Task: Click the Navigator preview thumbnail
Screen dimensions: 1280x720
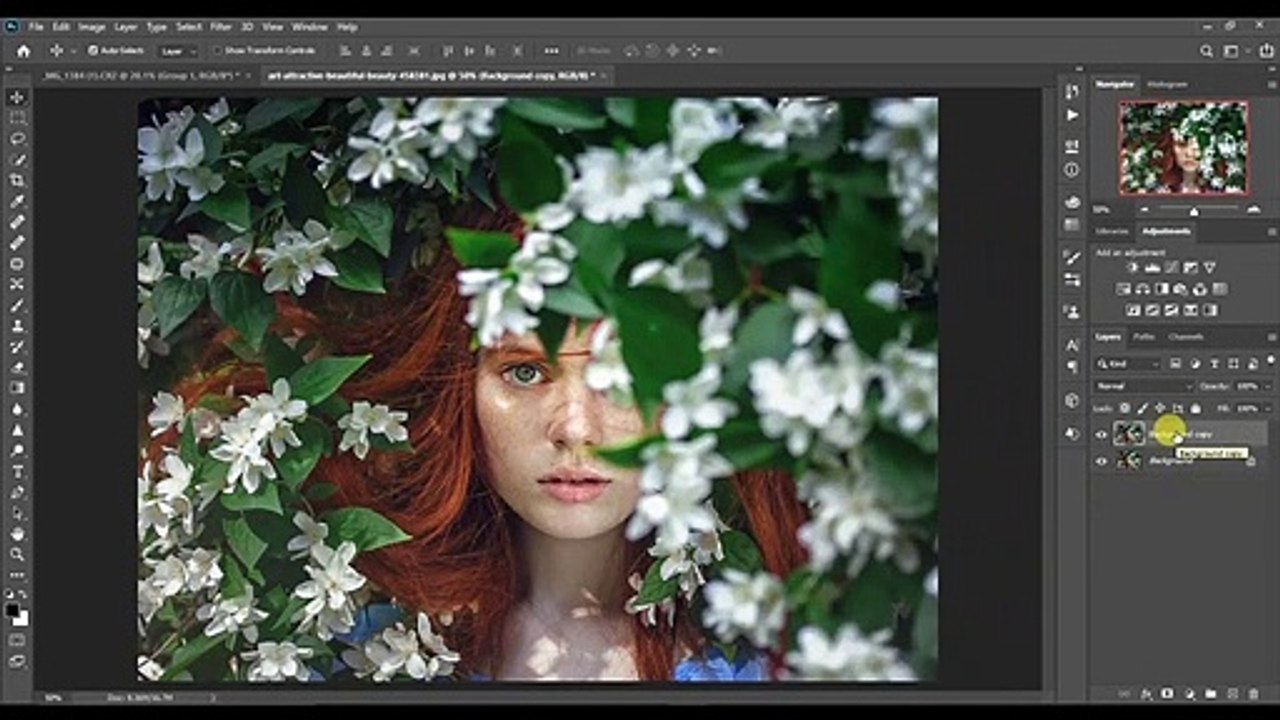Action: tap(1183, 147)
